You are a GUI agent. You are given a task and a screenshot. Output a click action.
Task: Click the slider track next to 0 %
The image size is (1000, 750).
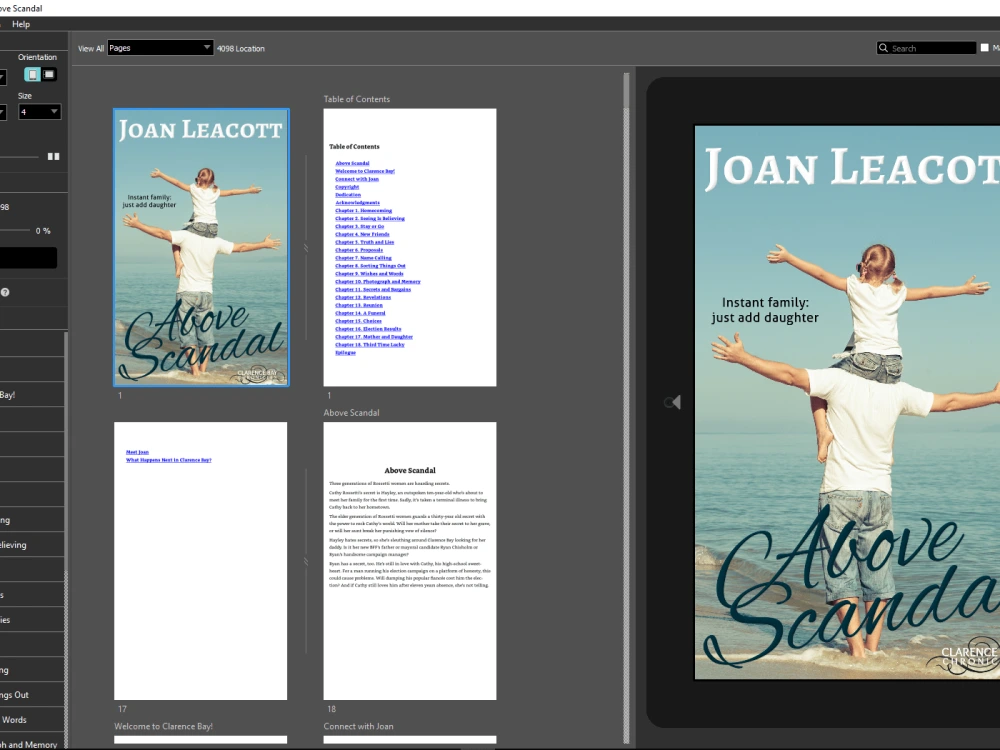click(15, 230)
